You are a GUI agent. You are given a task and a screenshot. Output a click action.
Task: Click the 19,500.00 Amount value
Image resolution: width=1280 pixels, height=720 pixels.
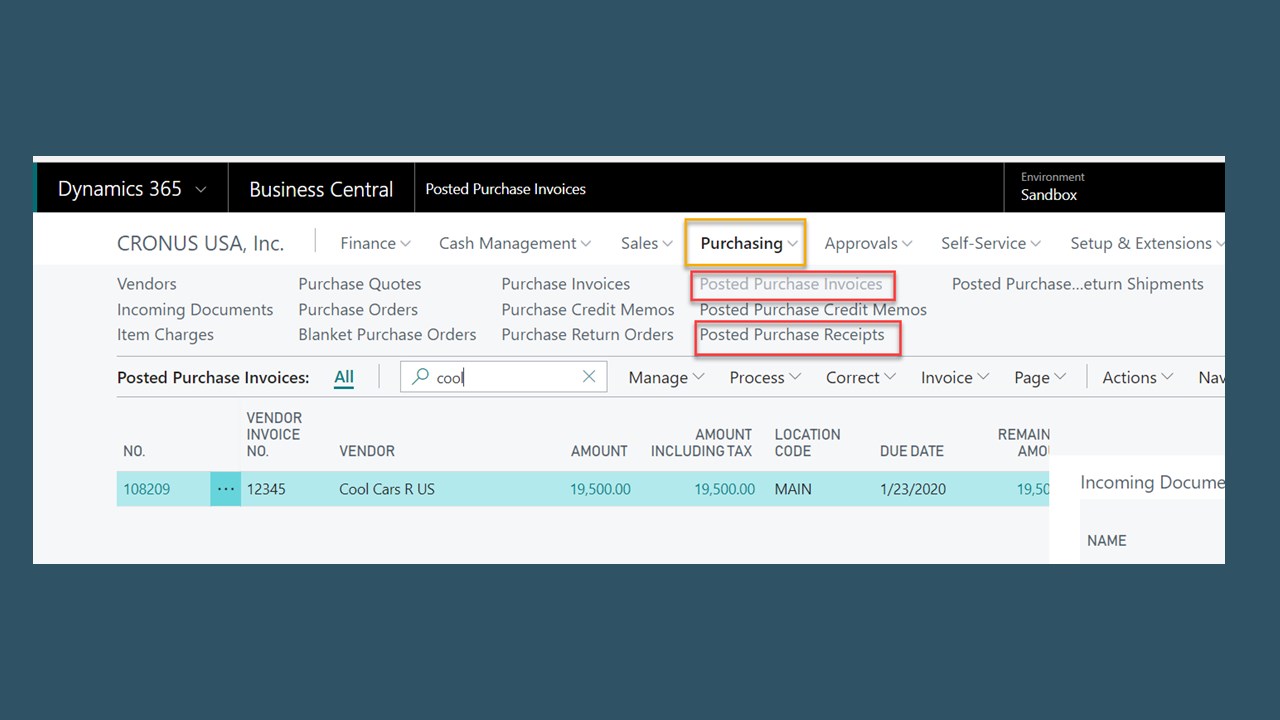(x=600, y=489)
